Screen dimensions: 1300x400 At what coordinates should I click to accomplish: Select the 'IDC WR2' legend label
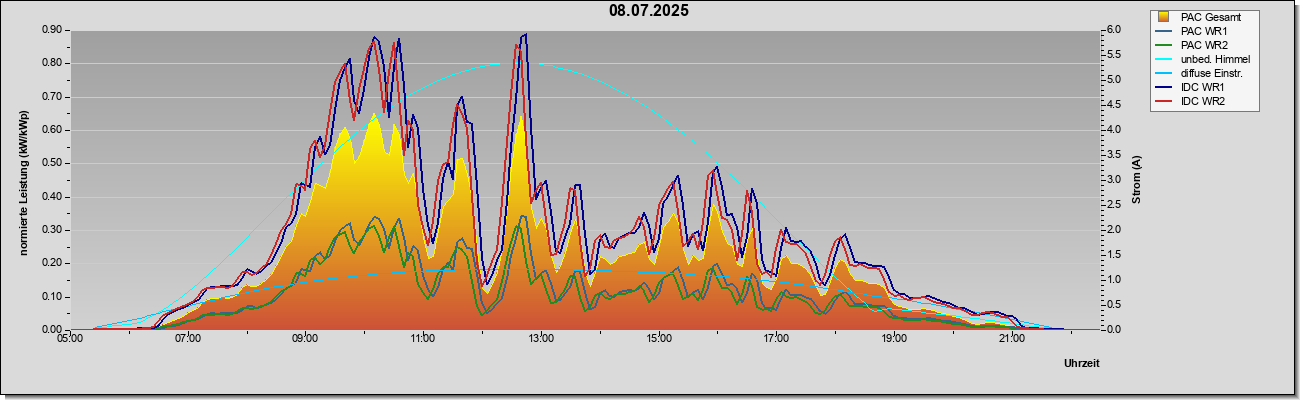click(x=1203, y=101)
